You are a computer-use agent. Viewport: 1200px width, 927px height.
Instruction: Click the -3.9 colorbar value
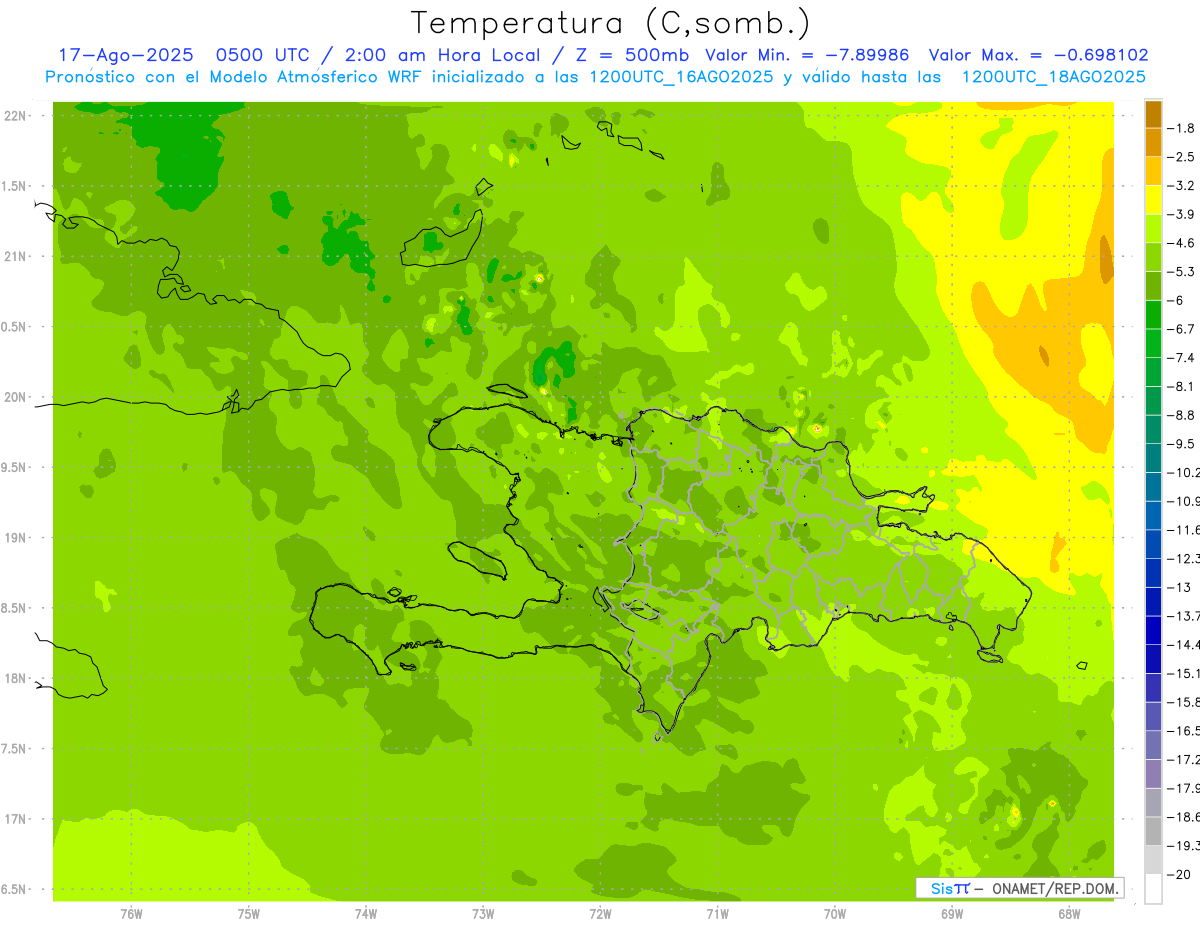pyautogui.click(x=1183, y=214)
